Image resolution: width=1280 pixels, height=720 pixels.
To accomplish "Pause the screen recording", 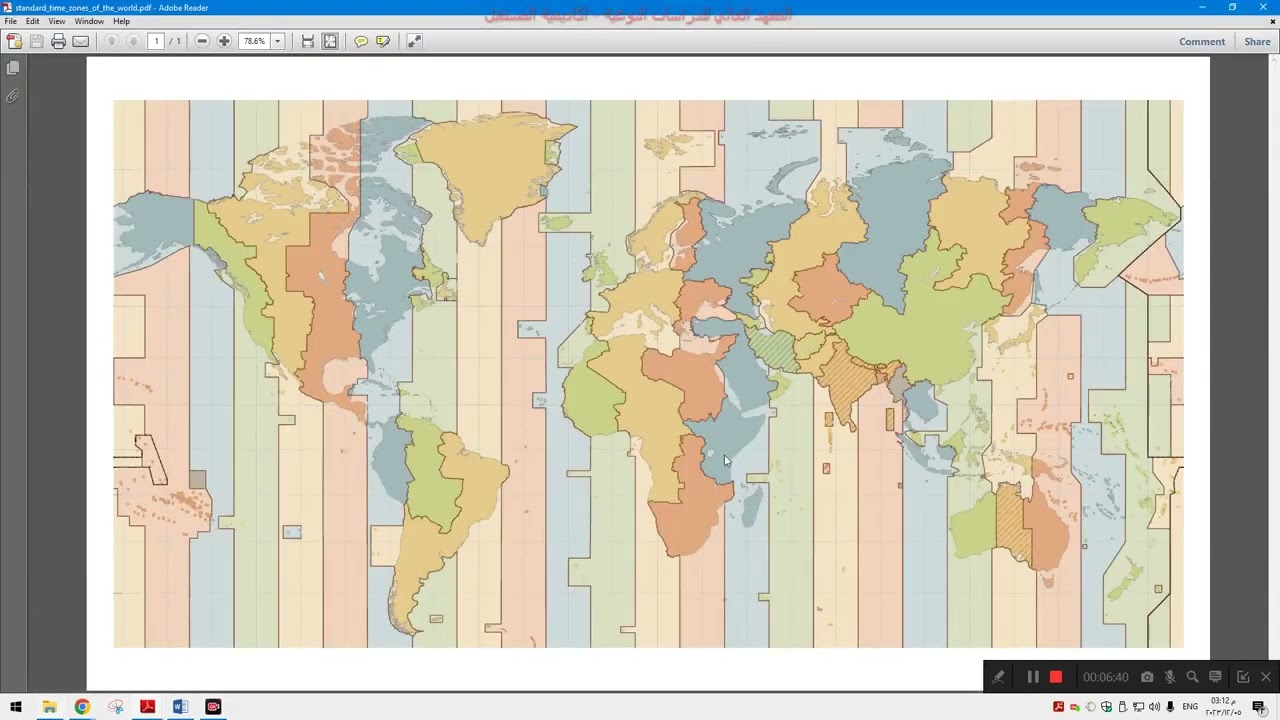I will (x=1033, y=677).
